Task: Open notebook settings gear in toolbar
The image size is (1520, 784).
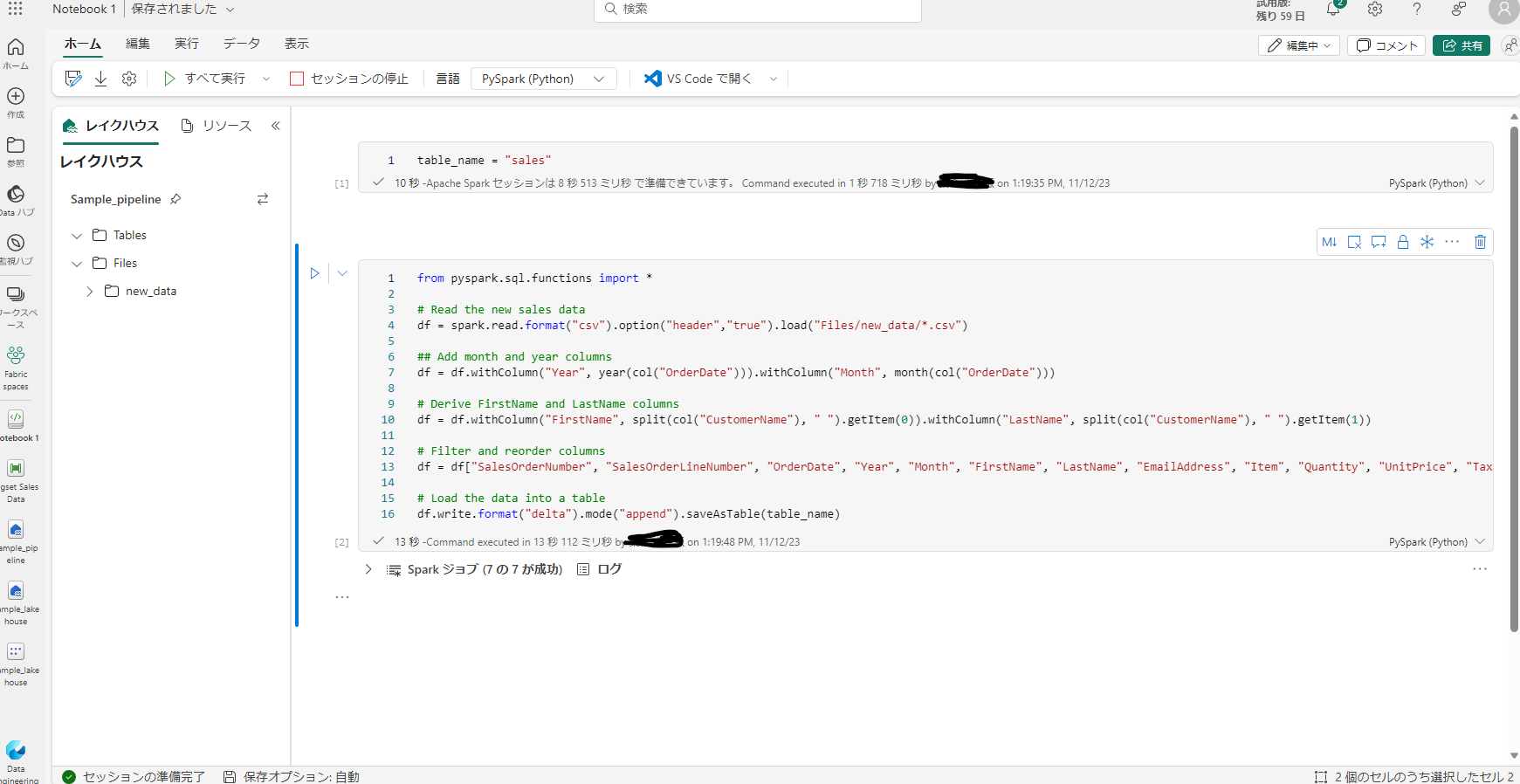Action: [129, 79]
